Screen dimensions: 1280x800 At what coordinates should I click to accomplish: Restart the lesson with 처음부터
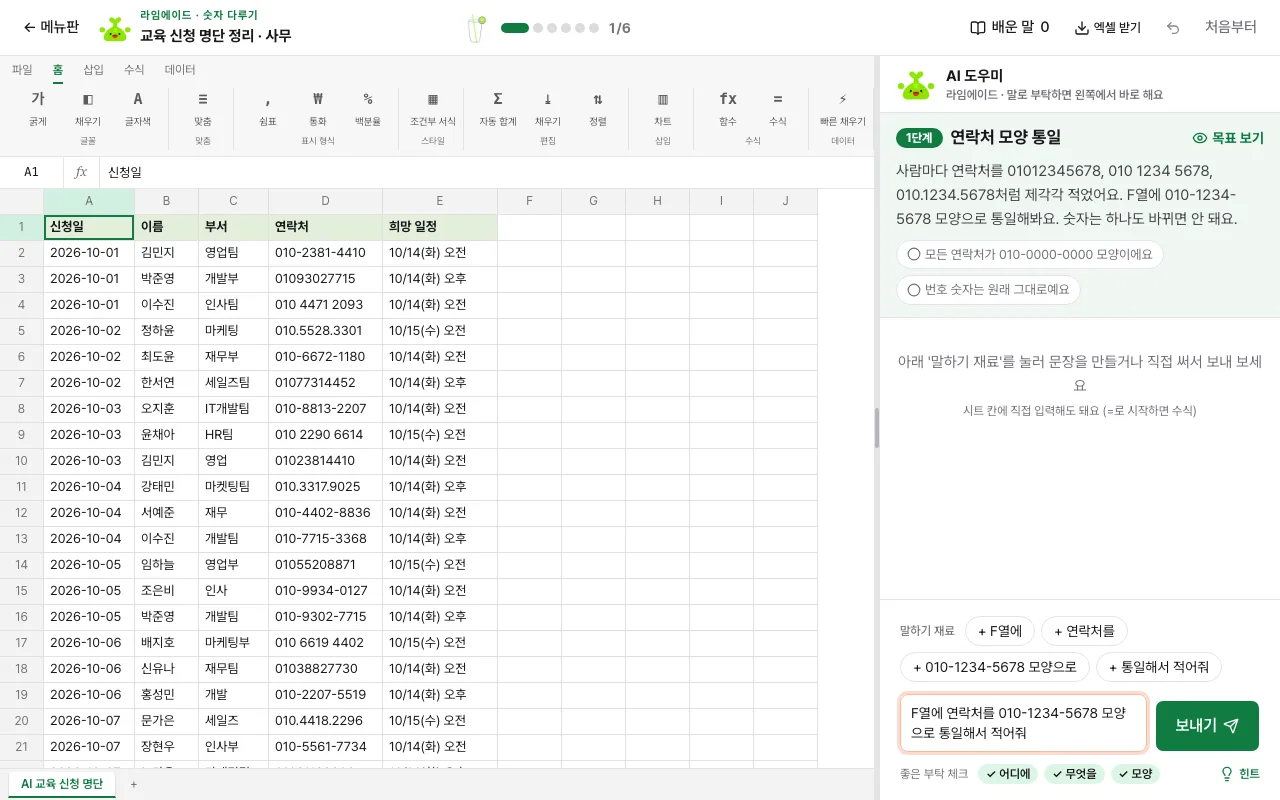coord(1231,28)
